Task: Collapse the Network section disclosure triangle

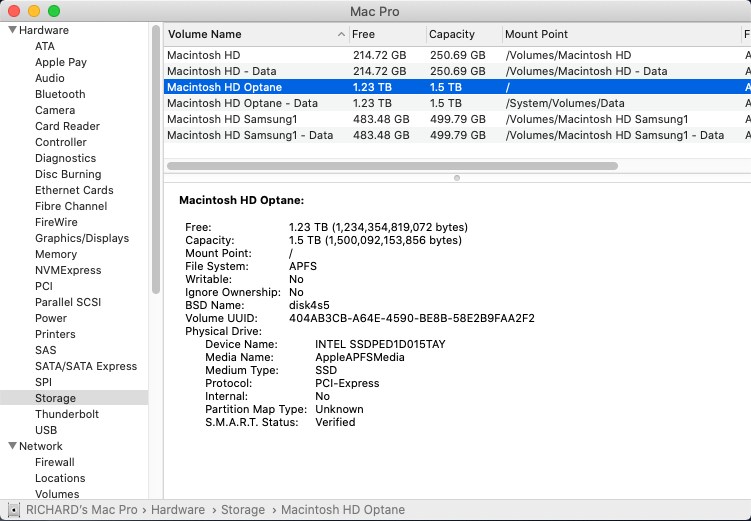Action: point(12,446)
